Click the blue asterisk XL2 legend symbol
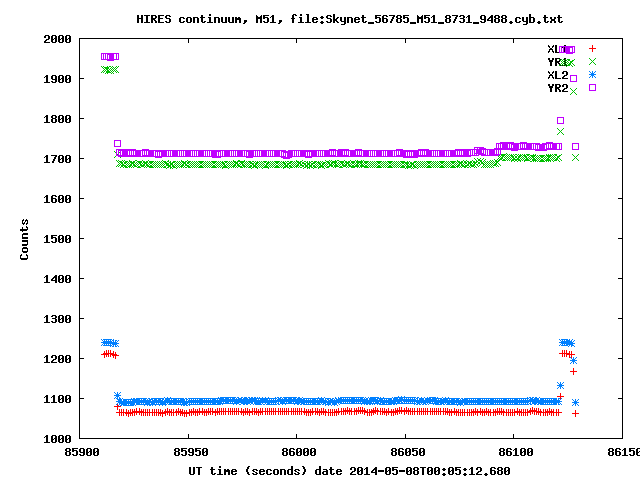Screen dimensions: 640x480 (x=592, y=75)
